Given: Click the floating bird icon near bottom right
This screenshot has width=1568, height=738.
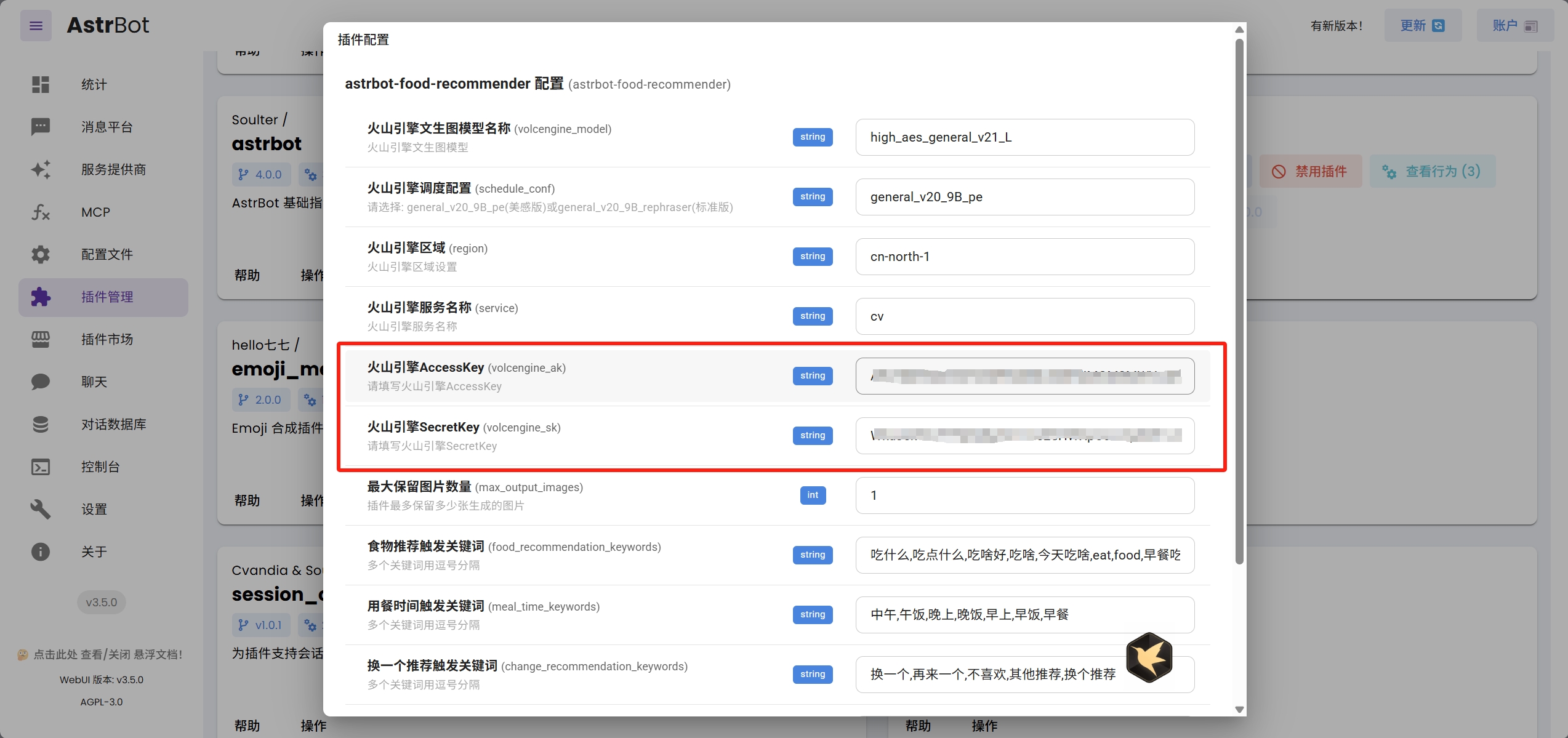Looking at the screenshot, I should (1150, 657).
